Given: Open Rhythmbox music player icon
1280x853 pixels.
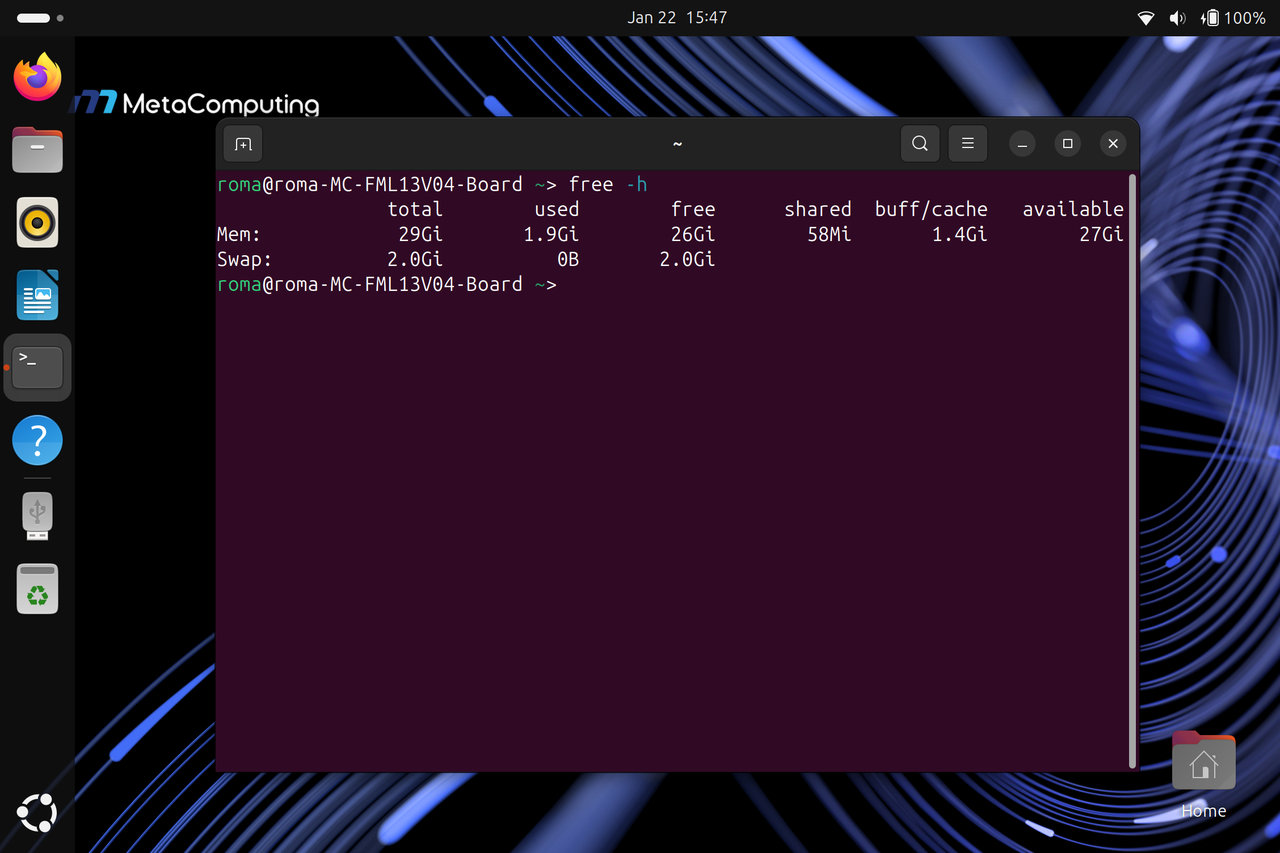Looking at the screenshot, I should [37, 222].
